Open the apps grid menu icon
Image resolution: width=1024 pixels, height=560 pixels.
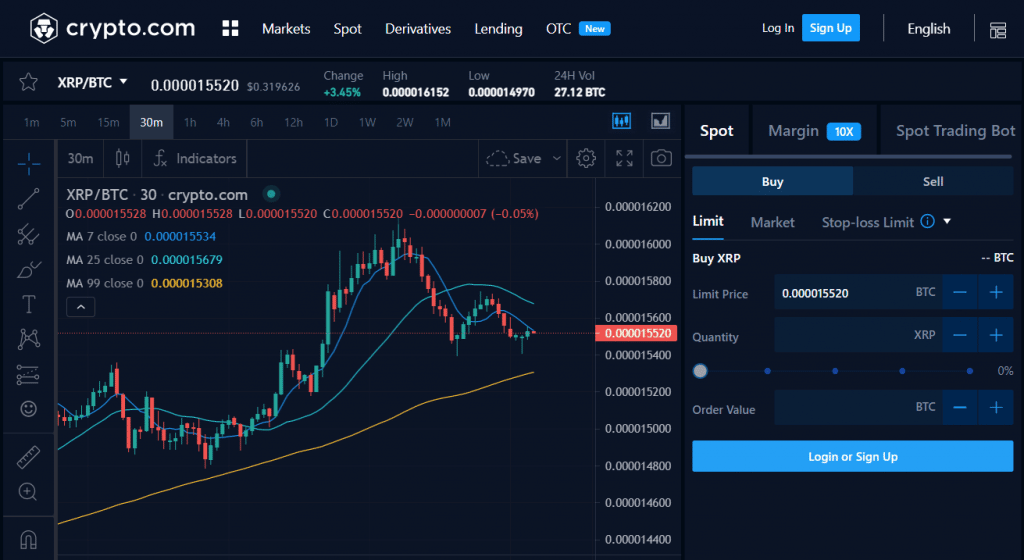coord(230,28)
